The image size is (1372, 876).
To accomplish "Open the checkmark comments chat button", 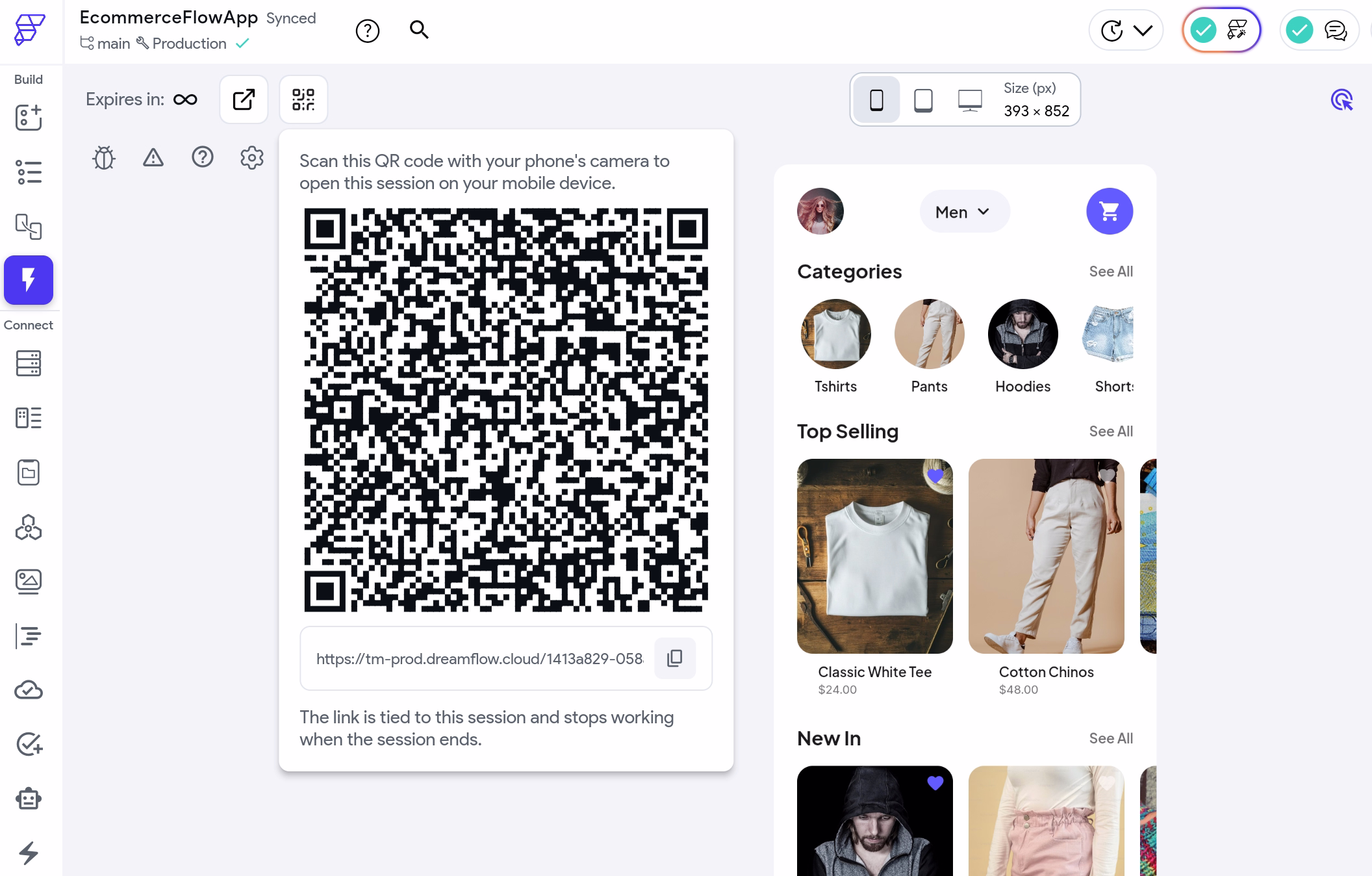I will pos(1319,30).
